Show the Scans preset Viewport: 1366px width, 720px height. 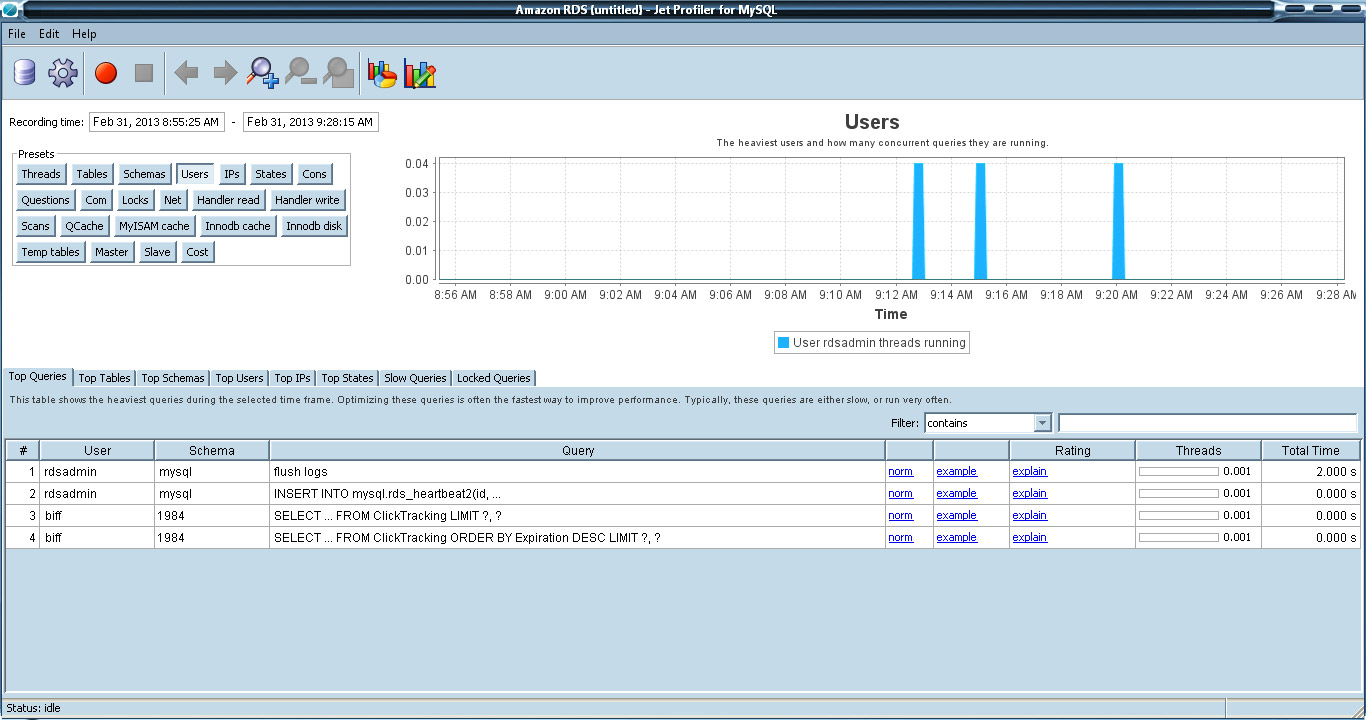point(36,226)
